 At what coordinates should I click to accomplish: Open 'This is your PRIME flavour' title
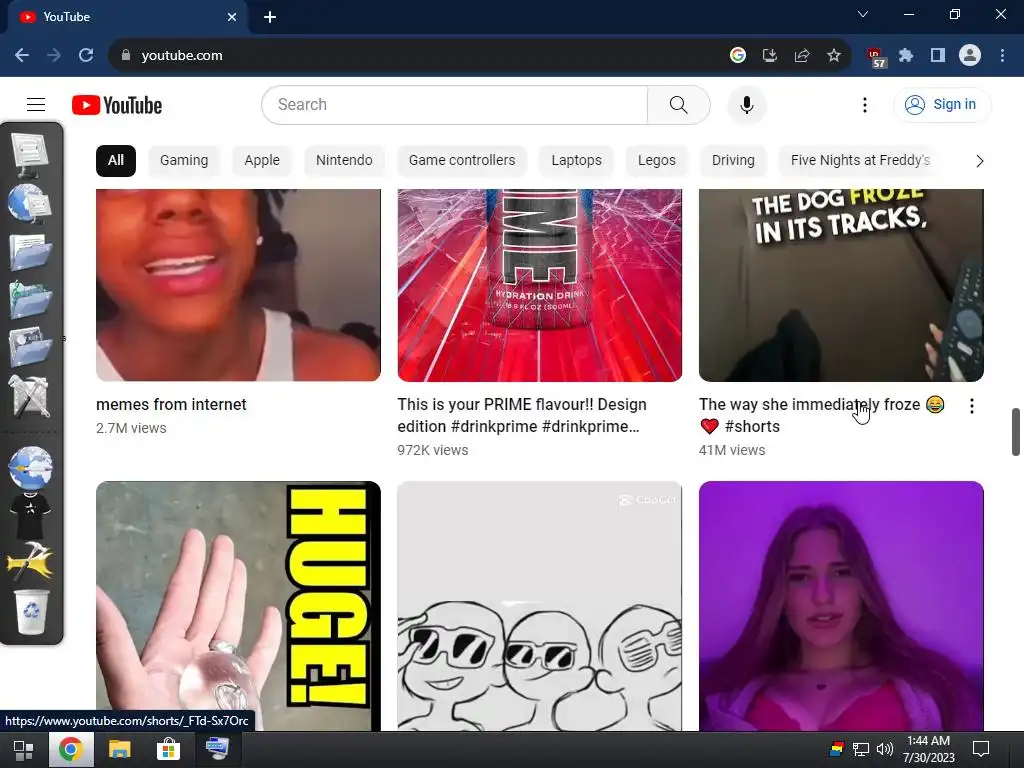[x=522, y=415]
